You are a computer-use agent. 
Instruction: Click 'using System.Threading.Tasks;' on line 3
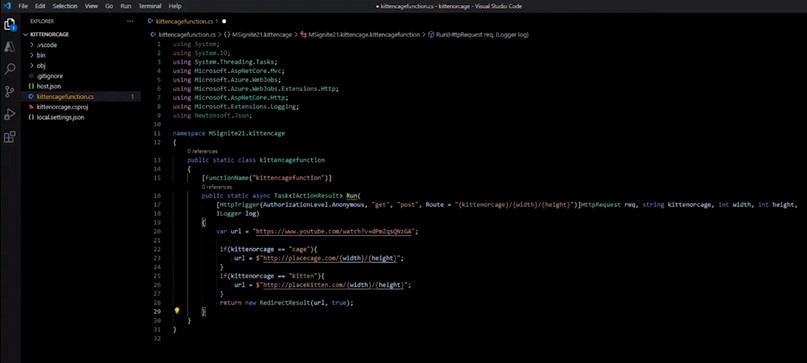tap(225, 62)
